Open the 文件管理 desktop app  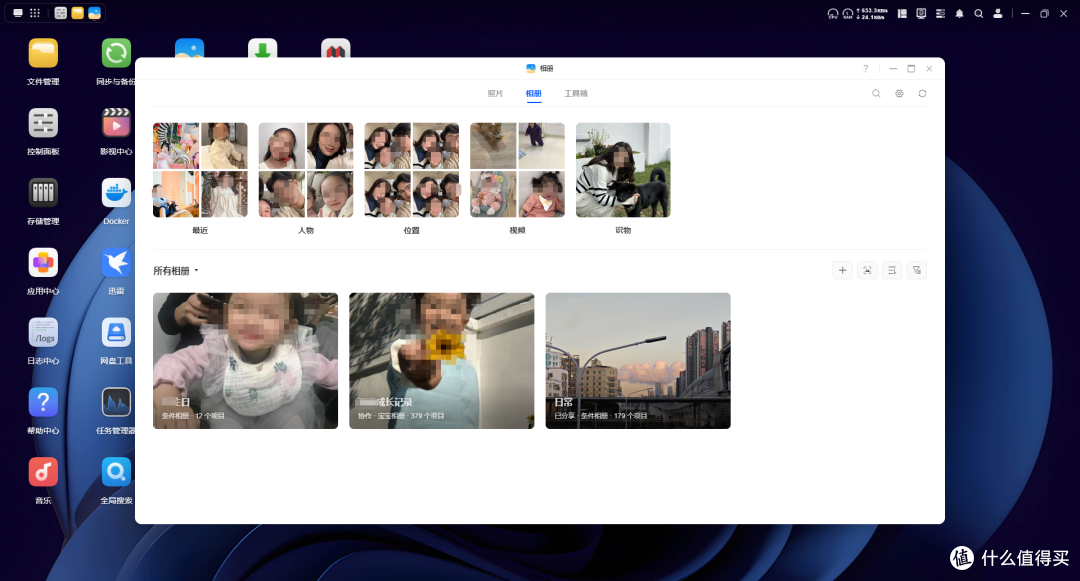click(43, 54)
